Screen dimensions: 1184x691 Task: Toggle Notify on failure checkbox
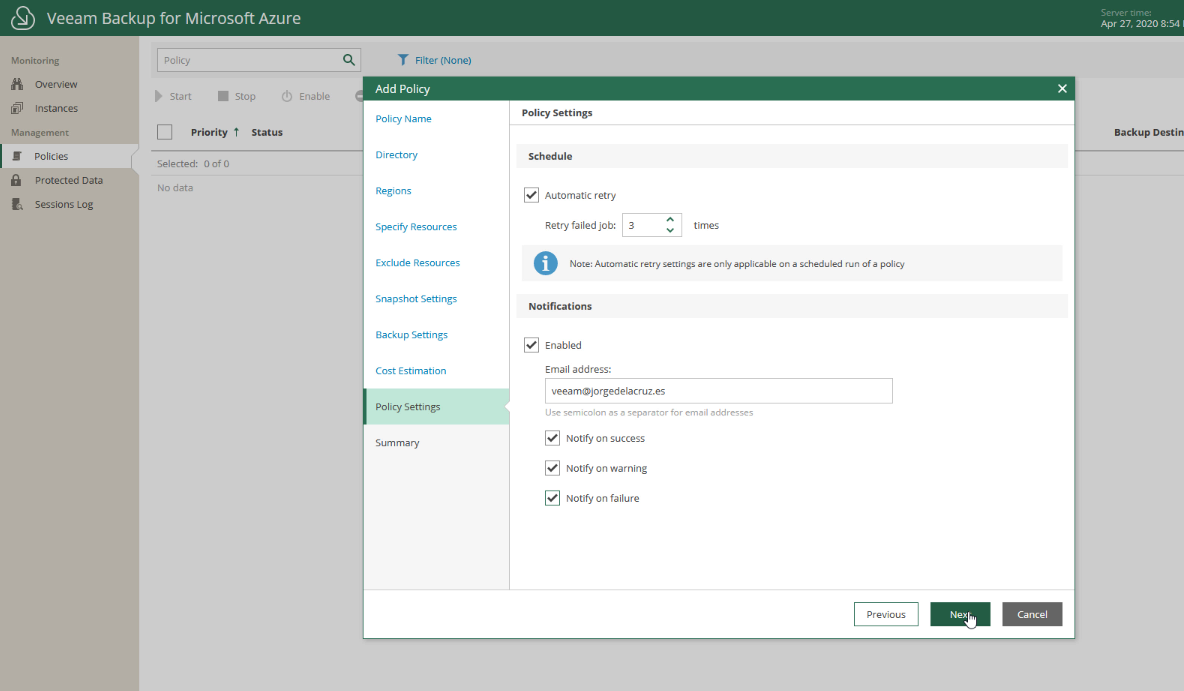553,498
